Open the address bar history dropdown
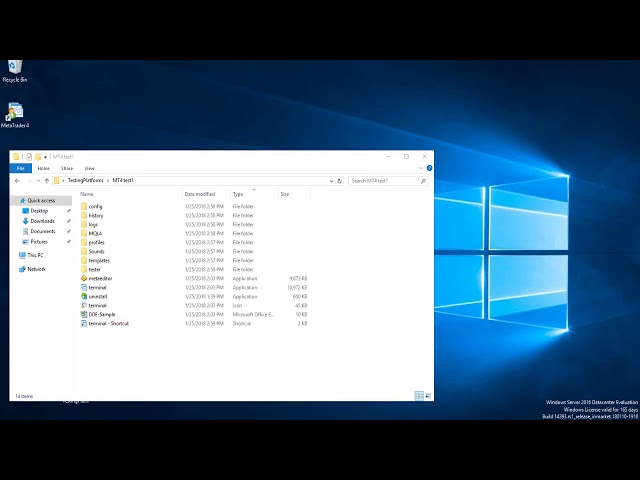640x480 pixels. coord(331,181)
